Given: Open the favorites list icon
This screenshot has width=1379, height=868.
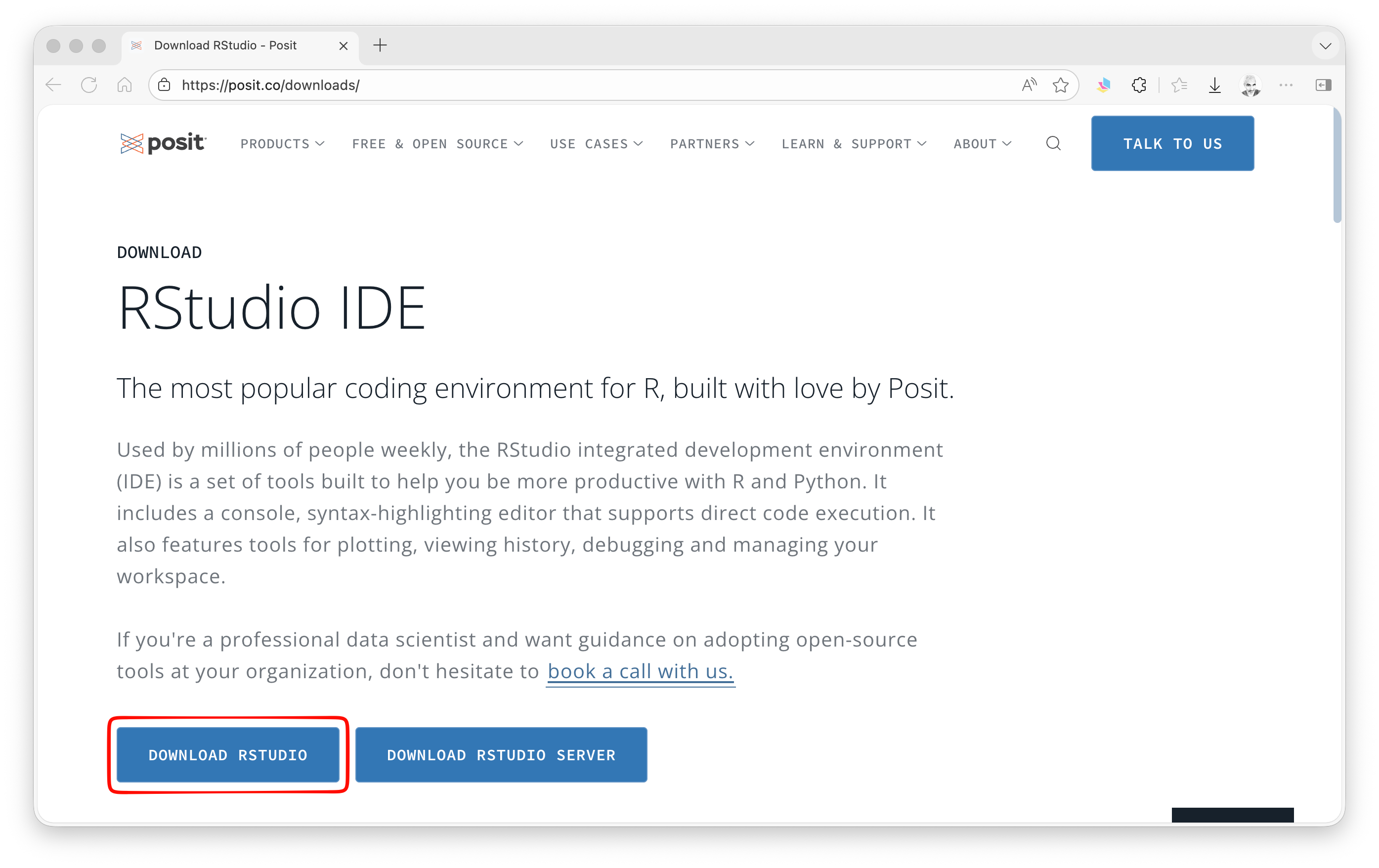Looking at the screenshot, I should click(1179, 86).
